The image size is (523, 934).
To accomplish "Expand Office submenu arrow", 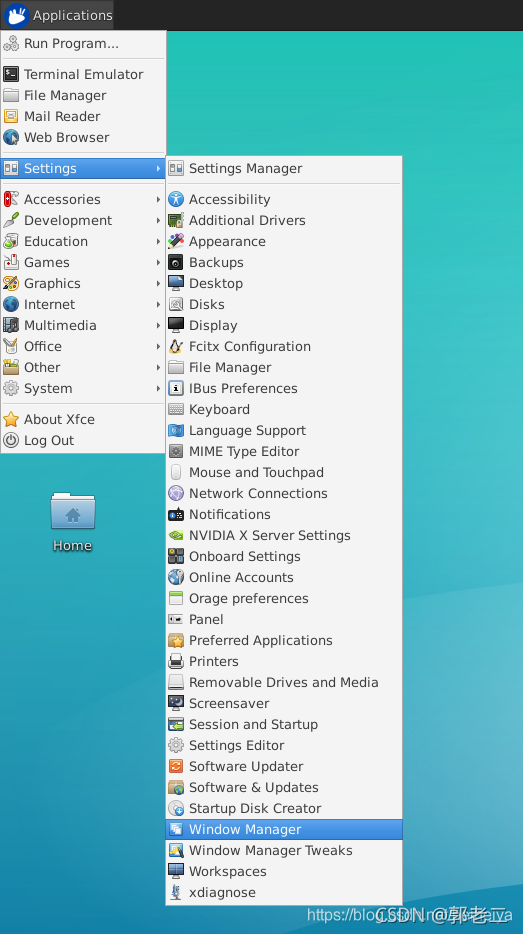I will point(158,346).
